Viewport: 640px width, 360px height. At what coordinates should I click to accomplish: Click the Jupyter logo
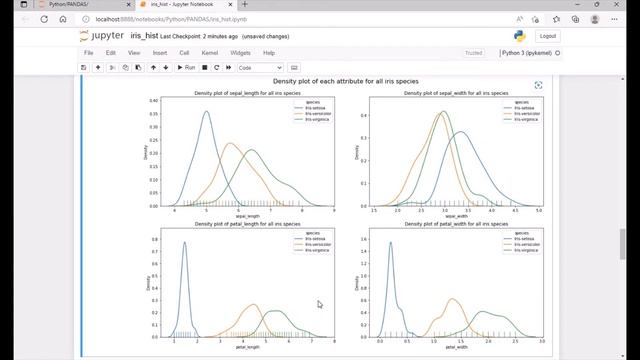tap(102, 36)
